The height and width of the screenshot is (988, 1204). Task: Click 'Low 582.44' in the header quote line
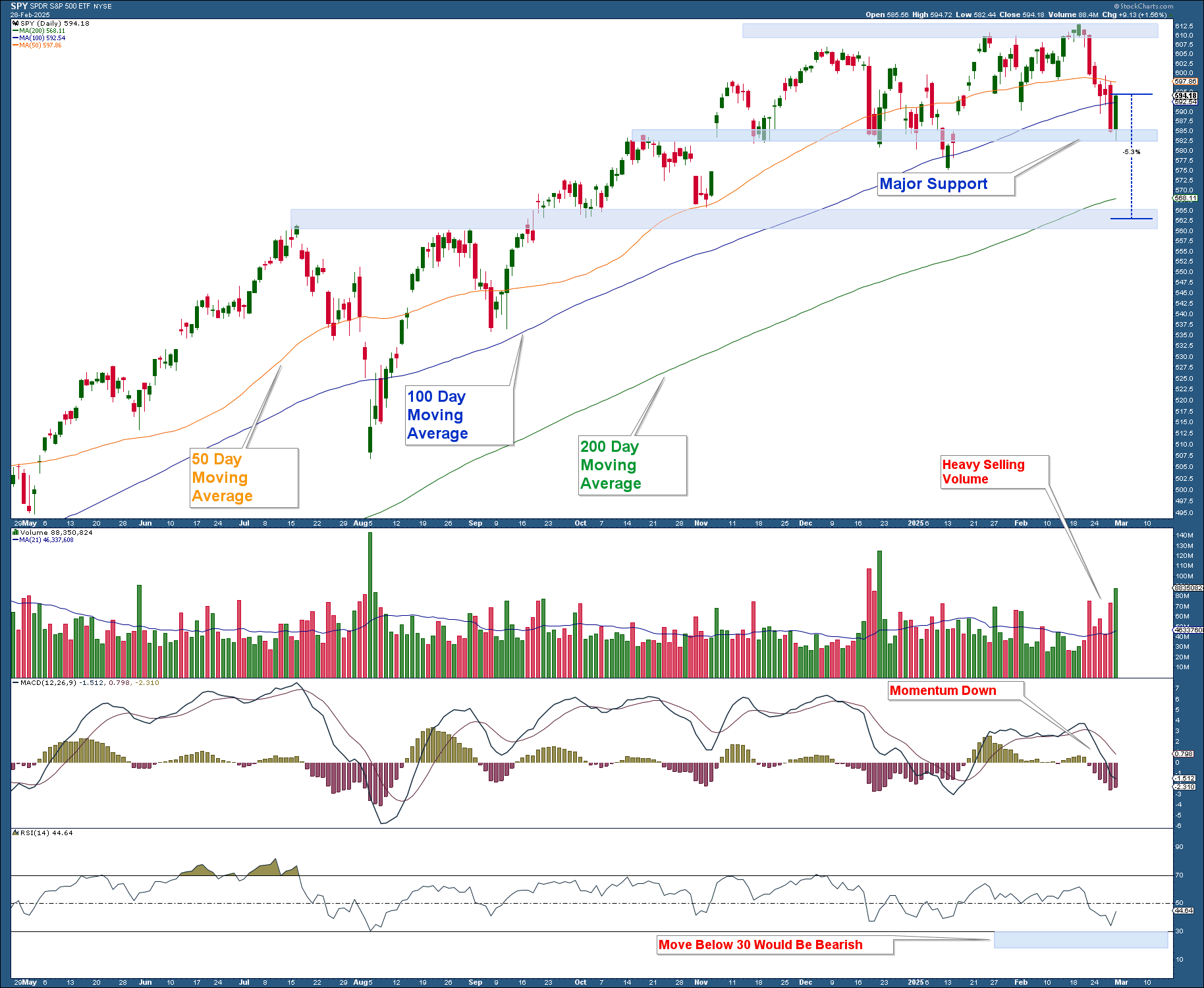tap(976, 14)
